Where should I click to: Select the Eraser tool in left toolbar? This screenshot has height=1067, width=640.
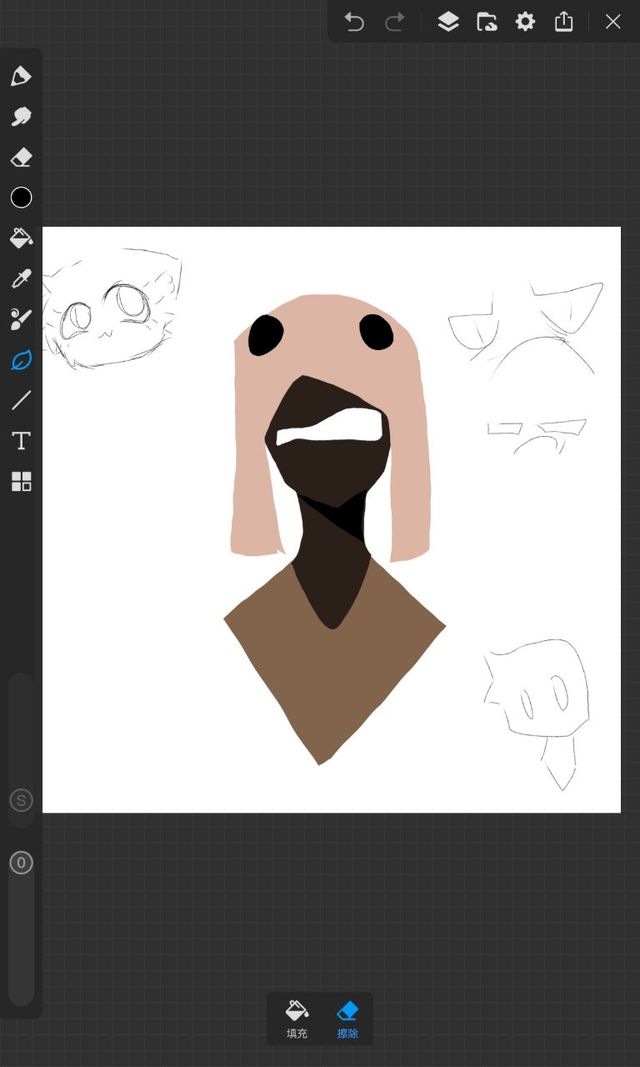[21, 158]
